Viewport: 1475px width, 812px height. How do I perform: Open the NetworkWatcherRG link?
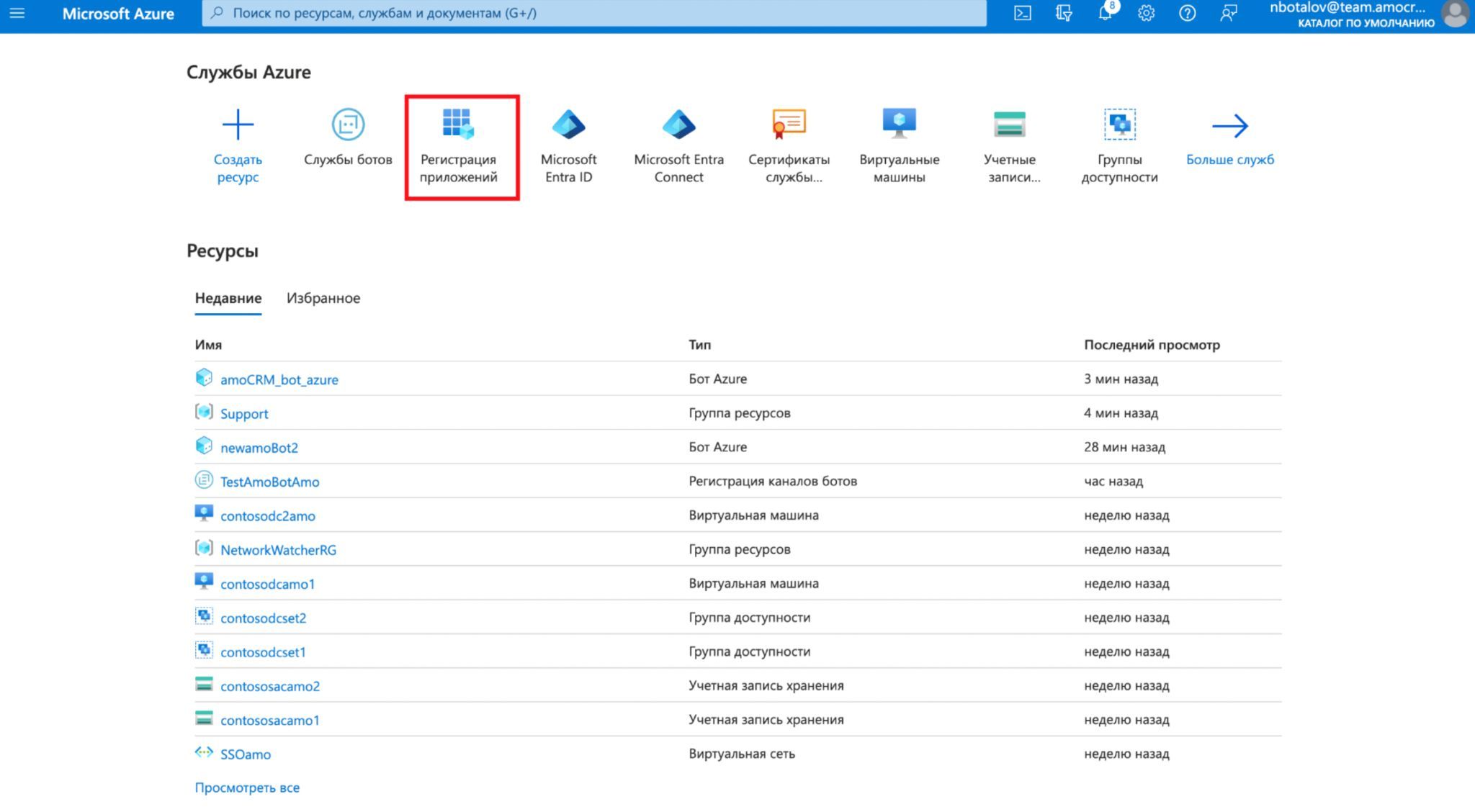[x=278, y=550]
